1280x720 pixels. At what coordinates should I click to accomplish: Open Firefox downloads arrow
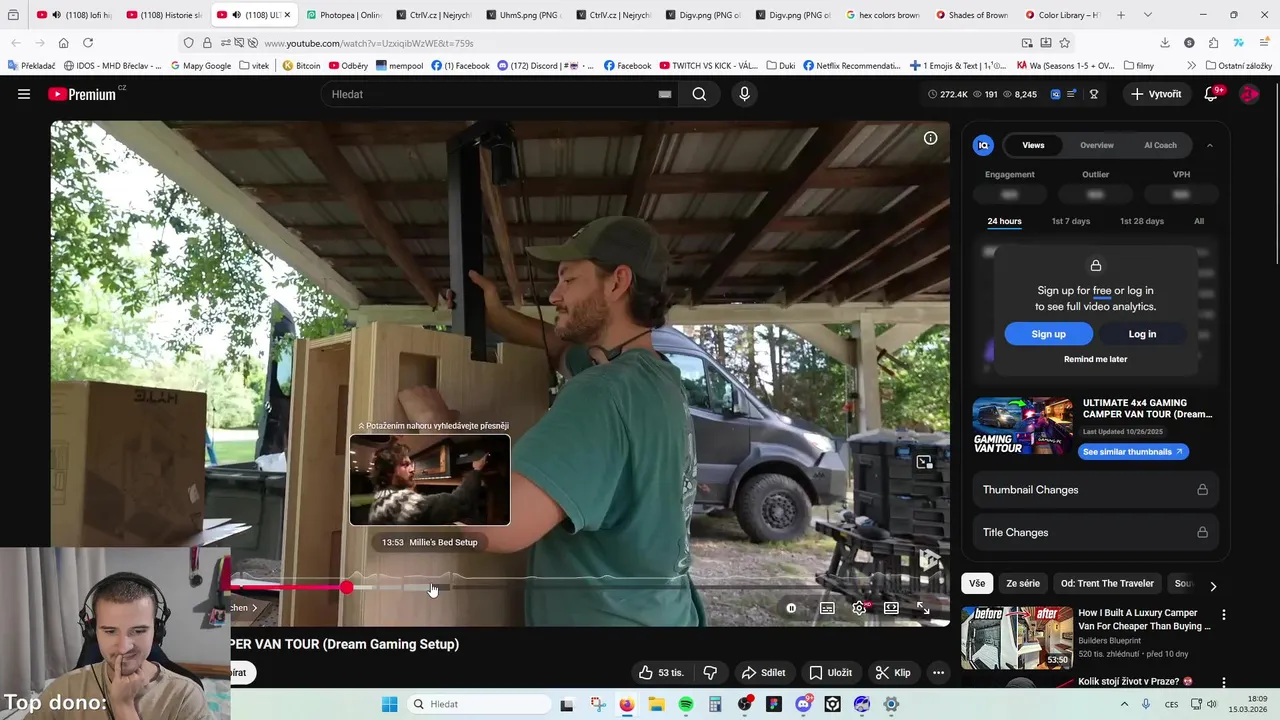(x=1165, y=43)
